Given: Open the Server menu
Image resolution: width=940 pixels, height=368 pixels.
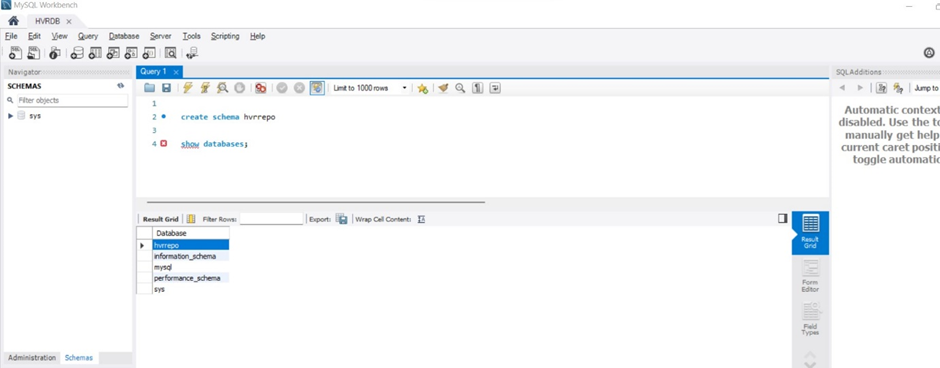Looking at the screenshot, I should (x=161, y=36).
